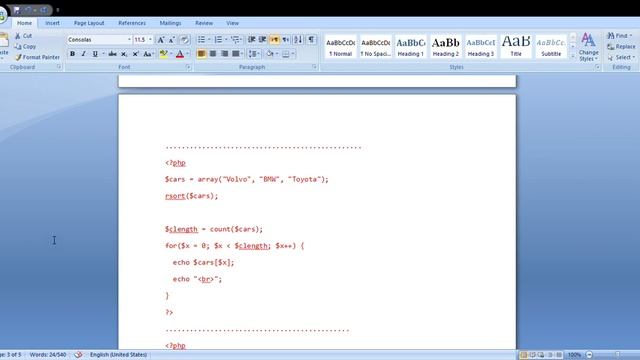Apply the Title style
640x360 pixels.
pos(516,47)
